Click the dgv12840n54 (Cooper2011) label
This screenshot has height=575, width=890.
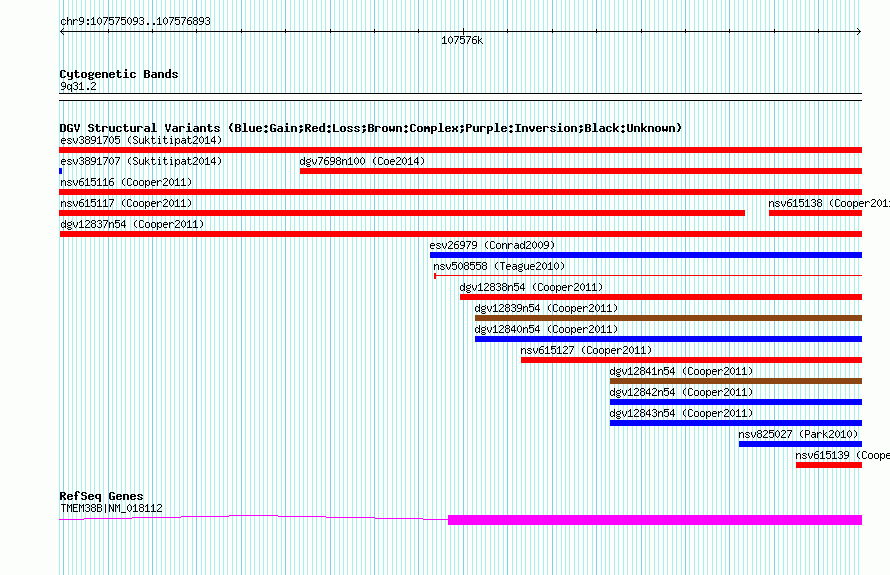pyautogui.click(x=546, y=329)
